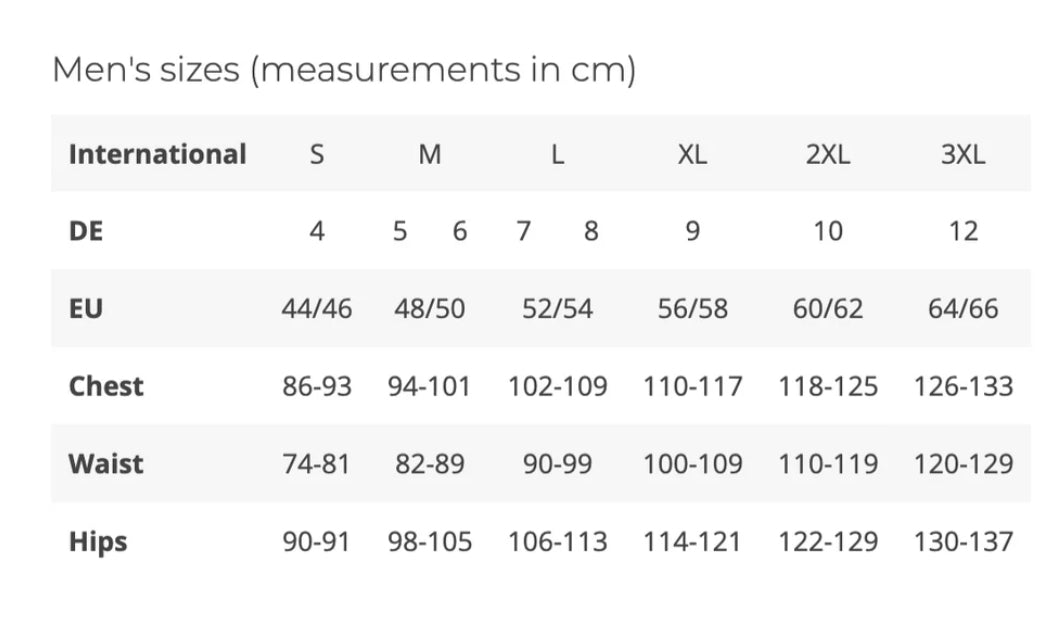Select chest measurement 126-133

coord(963,386)
